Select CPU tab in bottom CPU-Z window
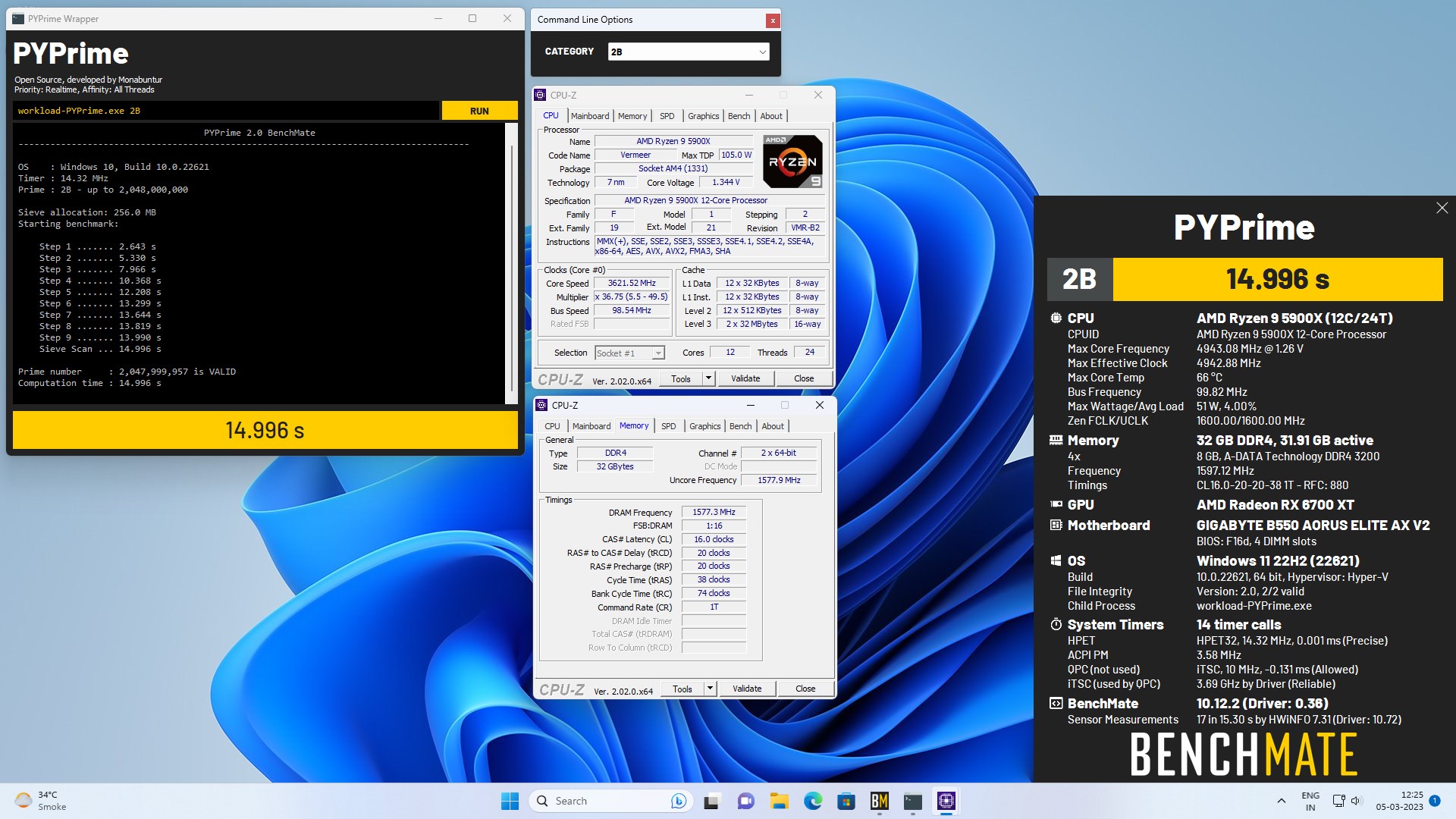The width and height of the screenshot is (1456, 819). click(552, 426)
